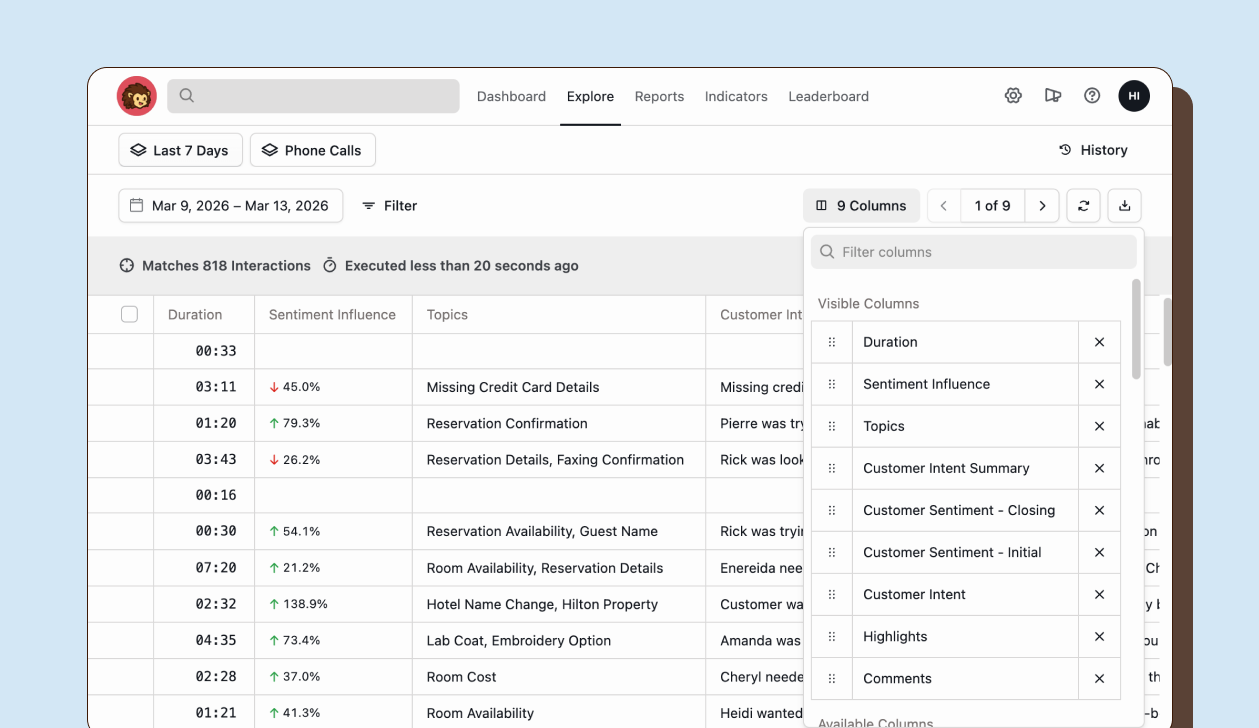Remove the Comments column
This screenshot has width=1259, height=728.
(1099, 678)
